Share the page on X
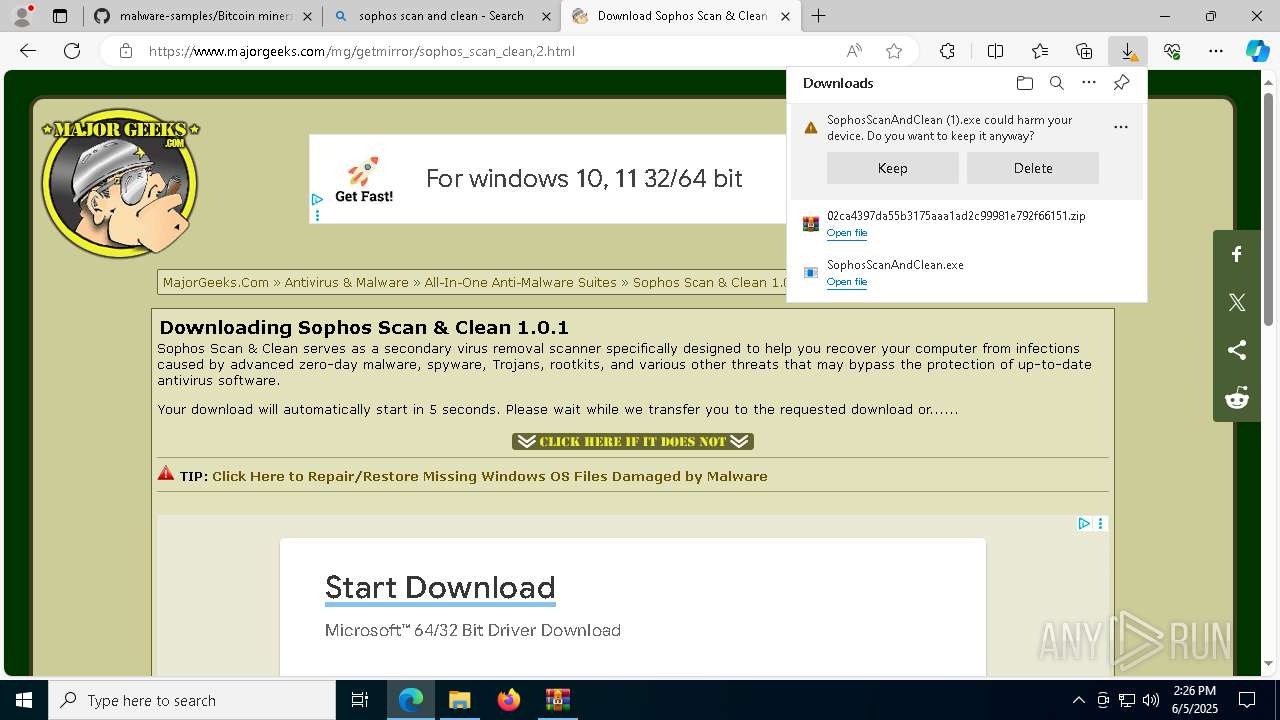The image size is (1280, 720). (1237, 302)
